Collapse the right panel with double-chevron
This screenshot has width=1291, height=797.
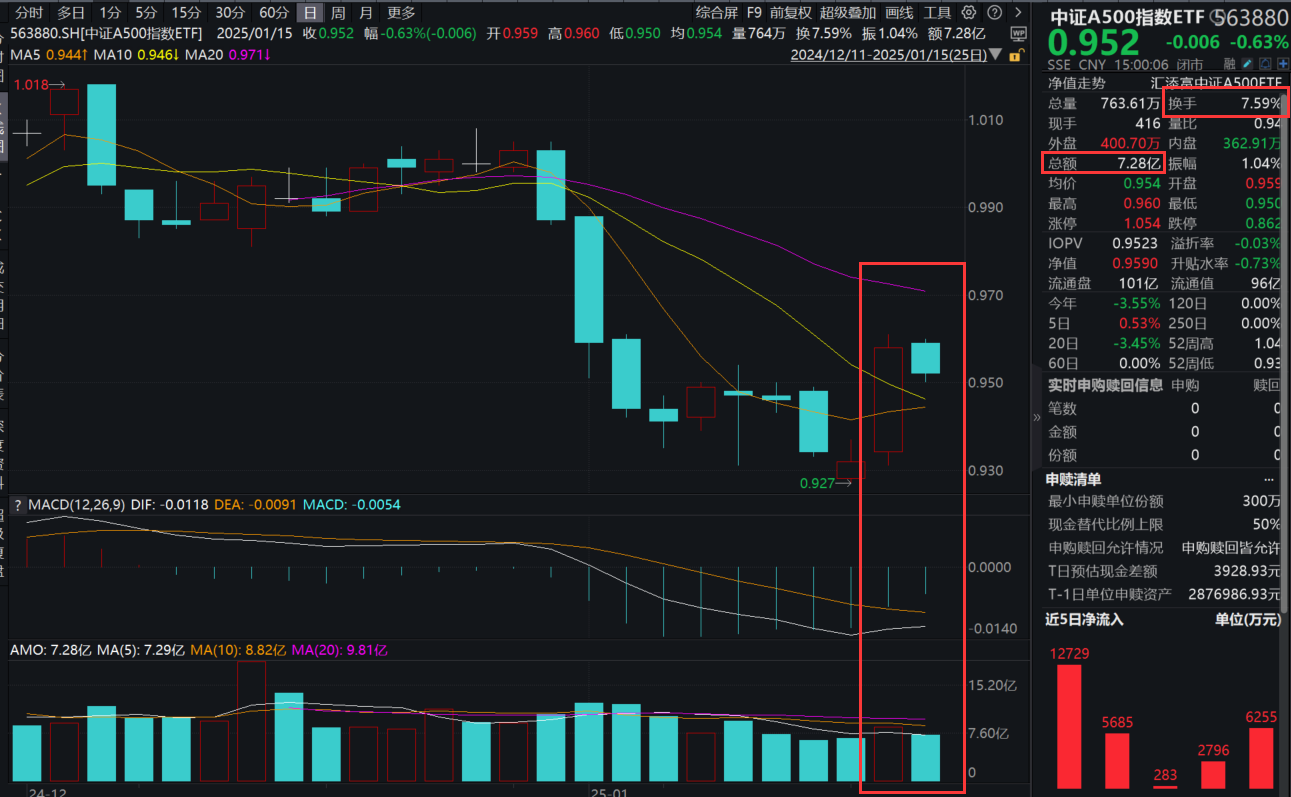click(1036, 418)
